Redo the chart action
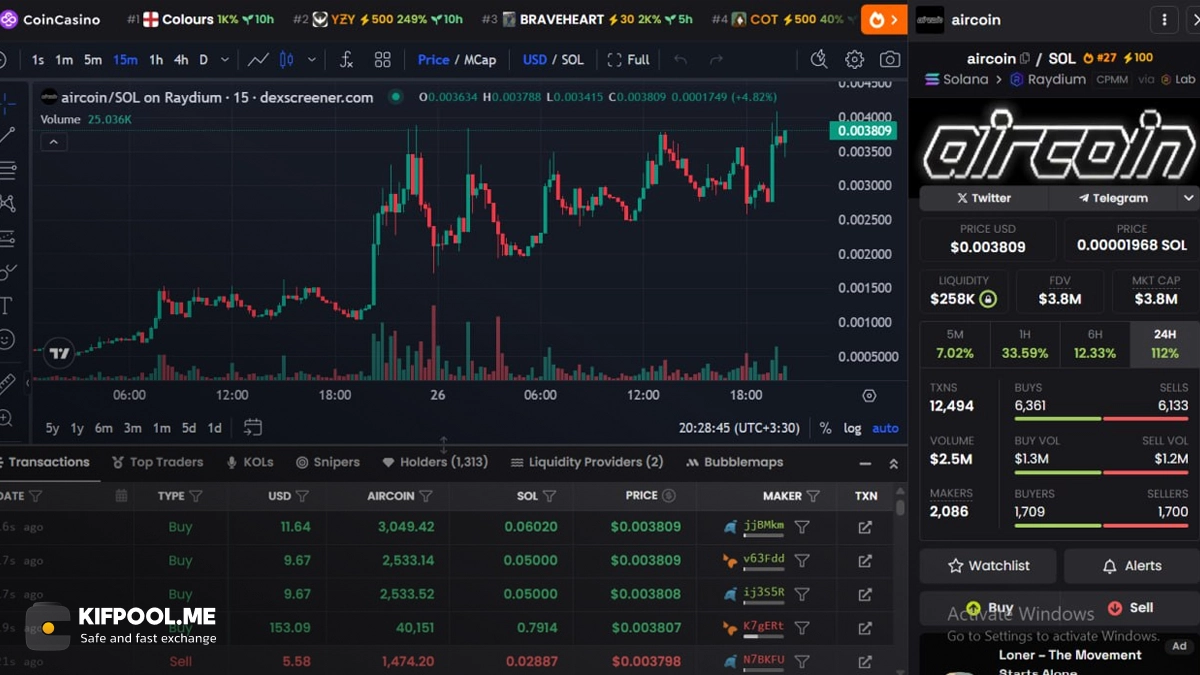The height and width of the screenshot is (675, 1200). [x=716, y=60]
